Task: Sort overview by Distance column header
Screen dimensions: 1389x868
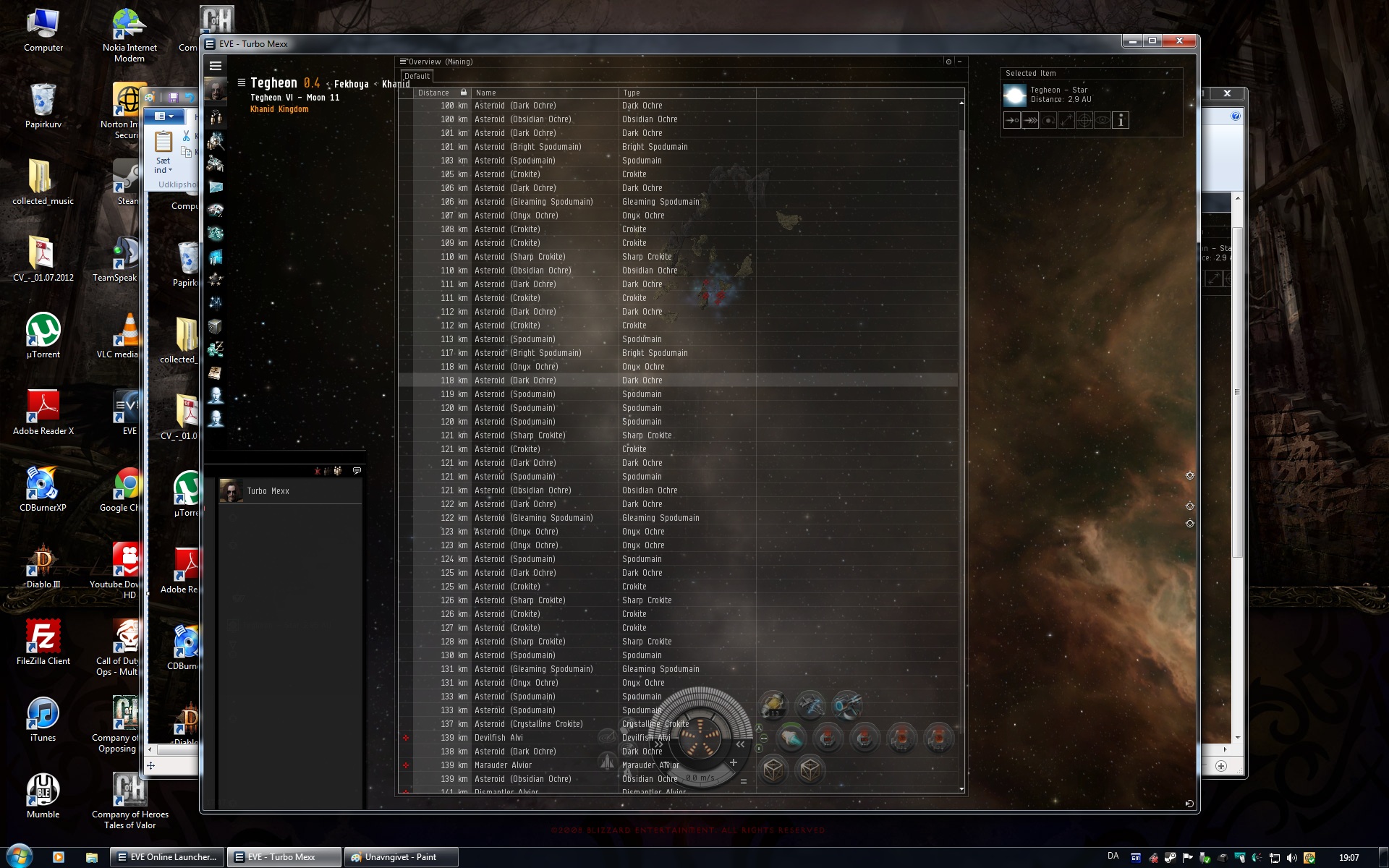Action: click(x=433, y=93)
